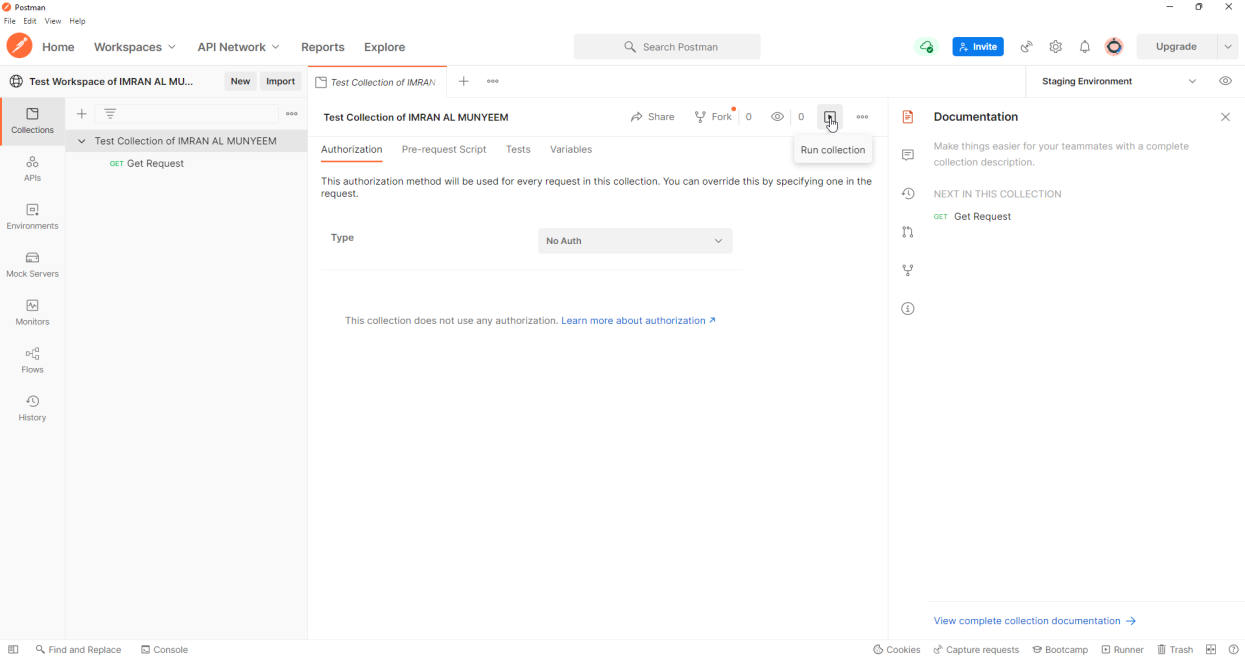
Task: Open the Forks icon in right sidebar
Action: tap(908, 270)
